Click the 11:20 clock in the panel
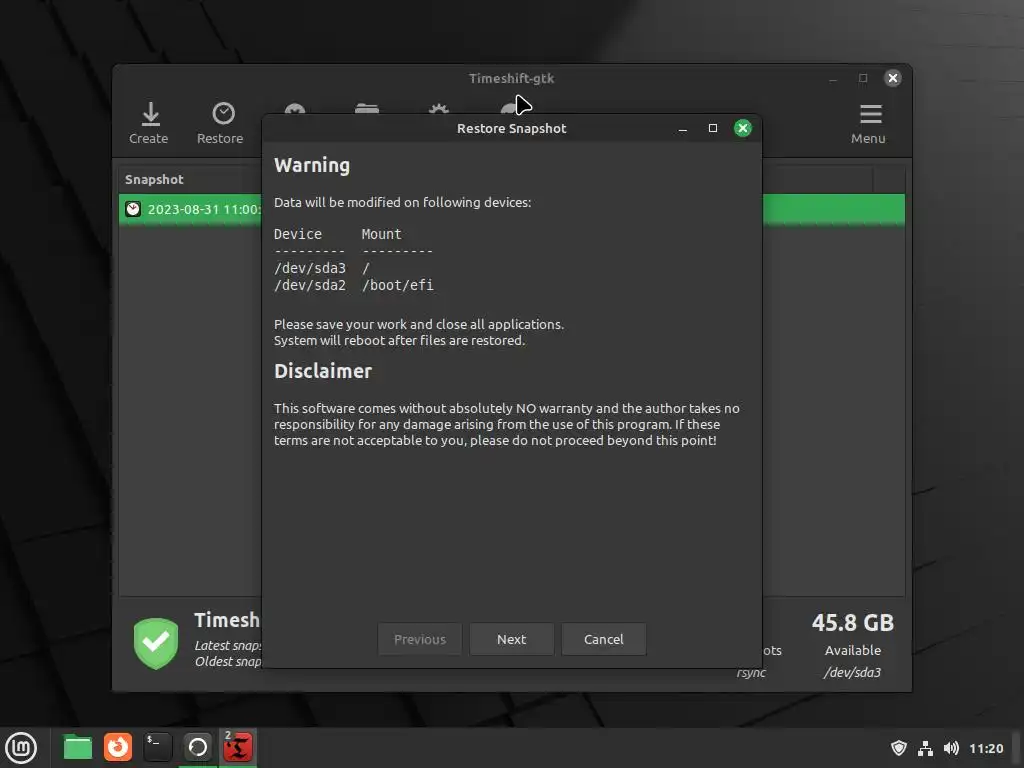This screenshot has width=1024, height=768. pos(986,748)
